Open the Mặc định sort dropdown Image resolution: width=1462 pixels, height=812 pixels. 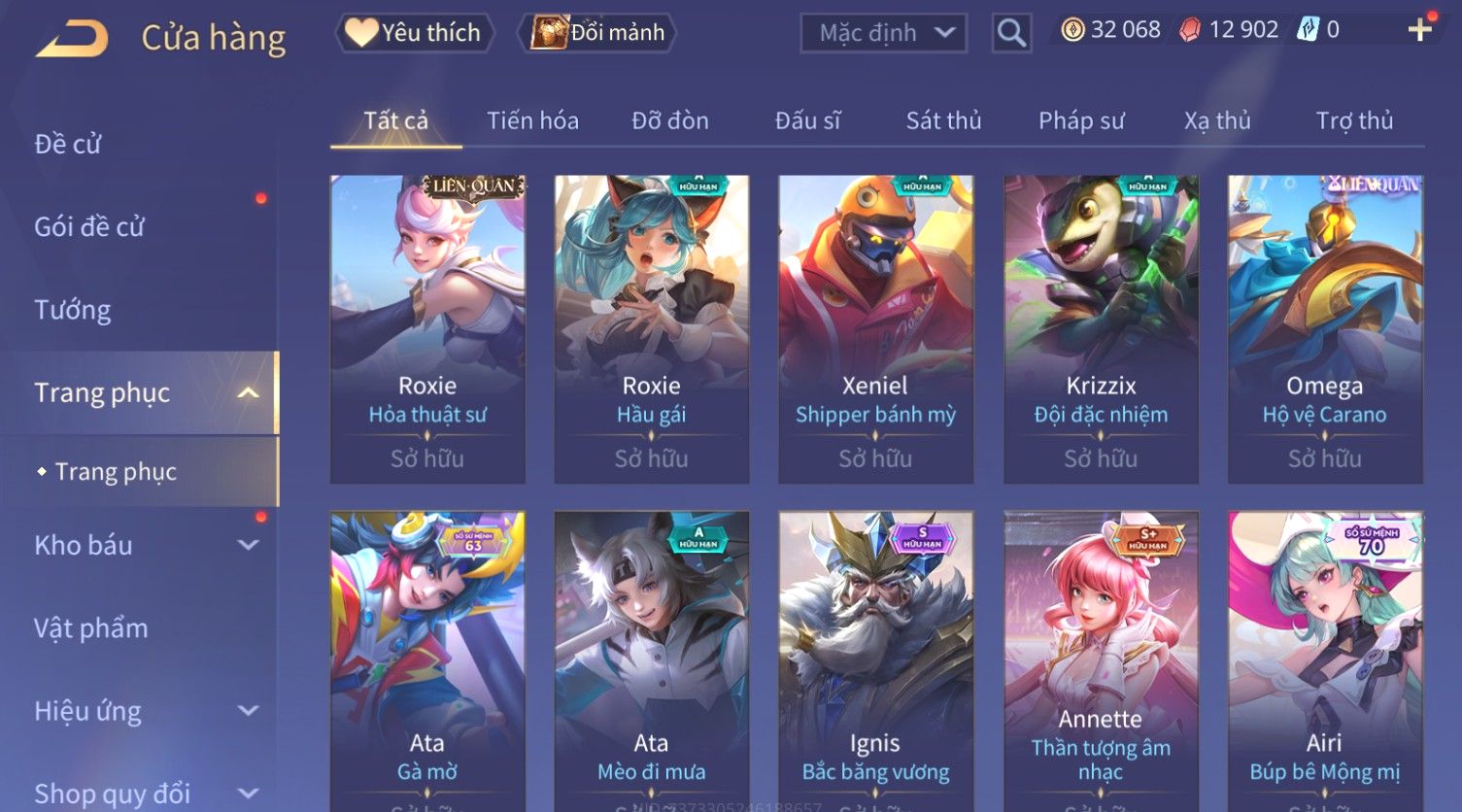pos(883,33)
